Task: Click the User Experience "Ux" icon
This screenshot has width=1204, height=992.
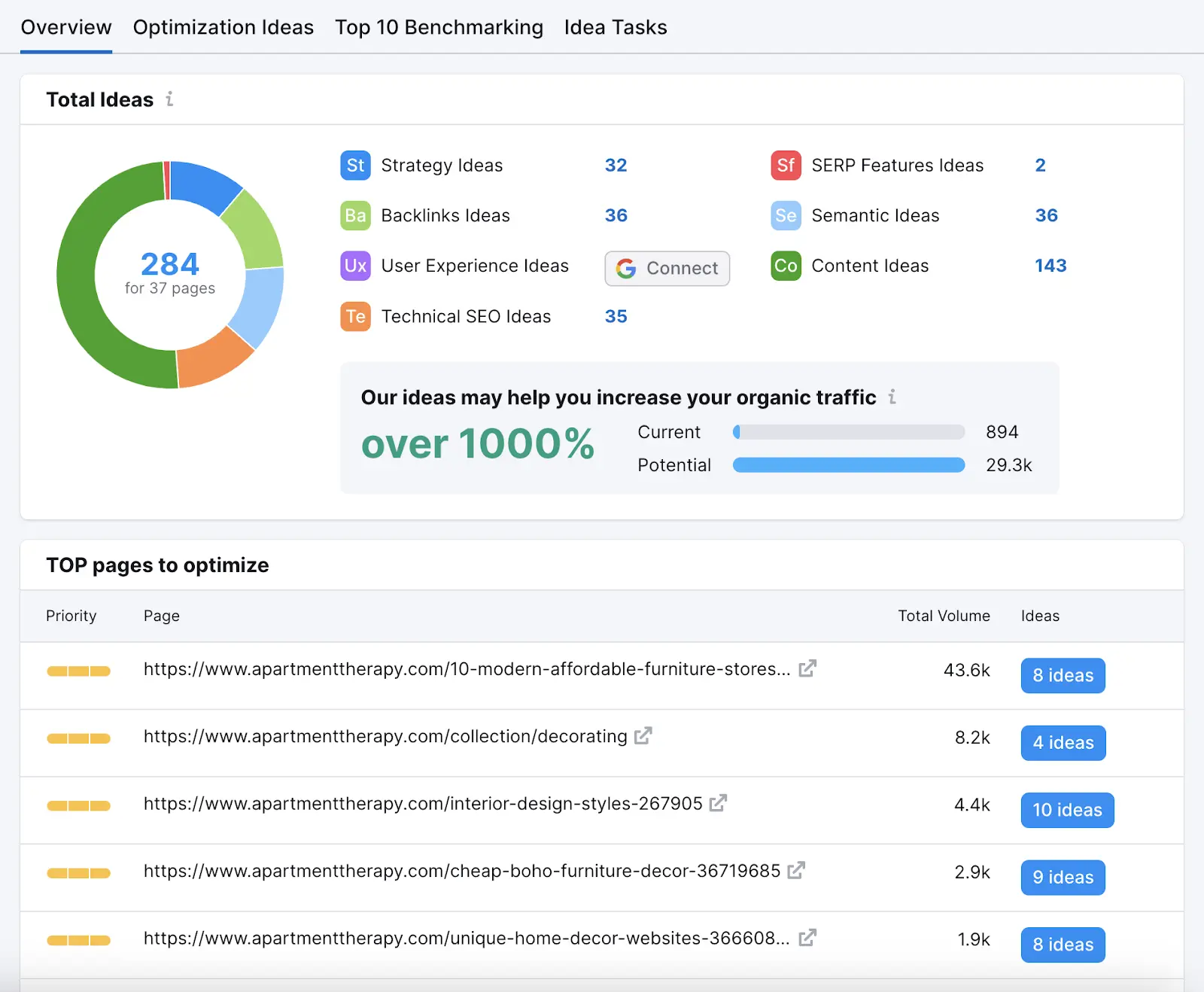Action: [354, 266]
